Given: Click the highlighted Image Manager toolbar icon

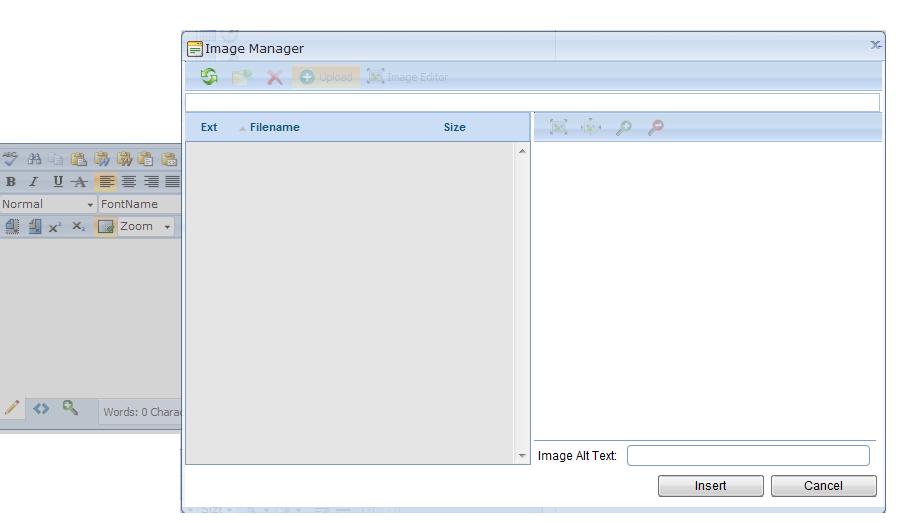Looking at the screenshot, I should [106, 226].
